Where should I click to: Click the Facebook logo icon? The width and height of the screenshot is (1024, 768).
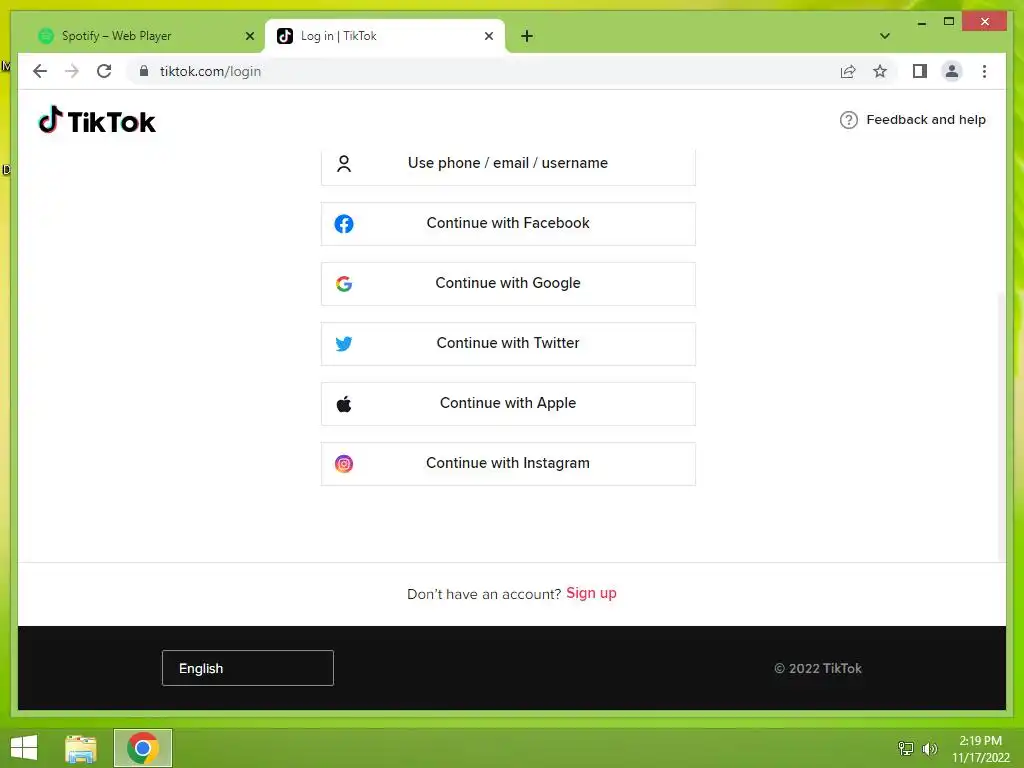(344, 224)
